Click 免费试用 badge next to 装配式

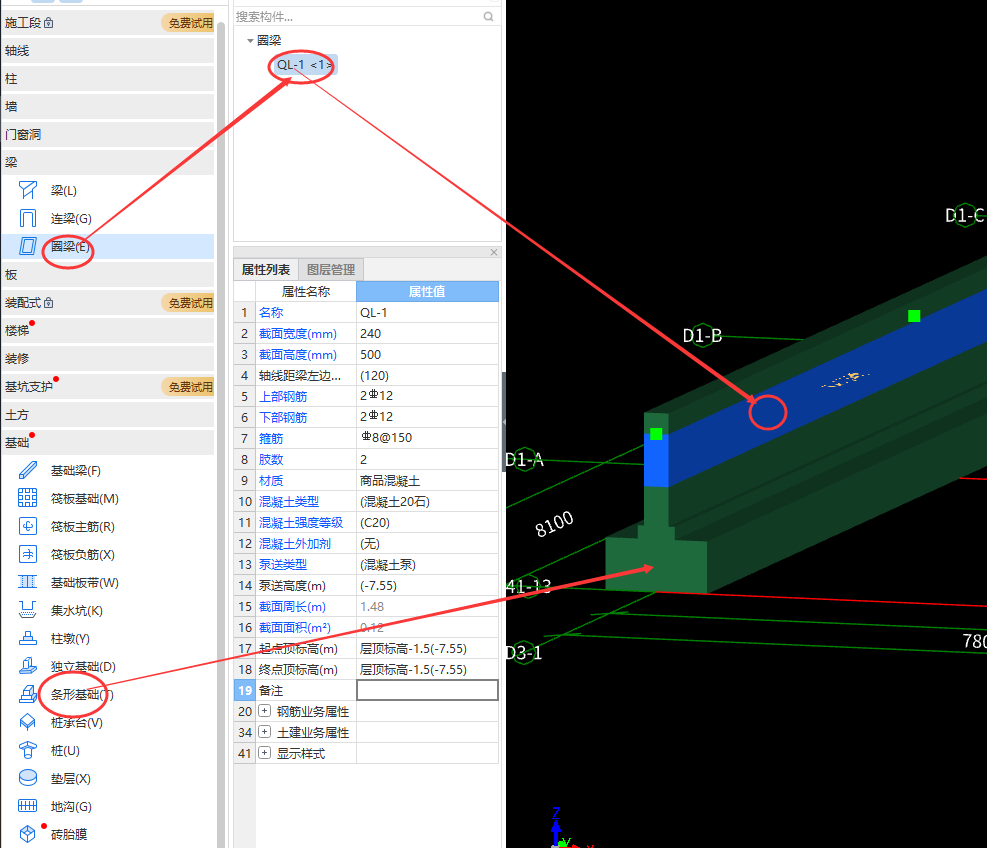tap(188, 303)
